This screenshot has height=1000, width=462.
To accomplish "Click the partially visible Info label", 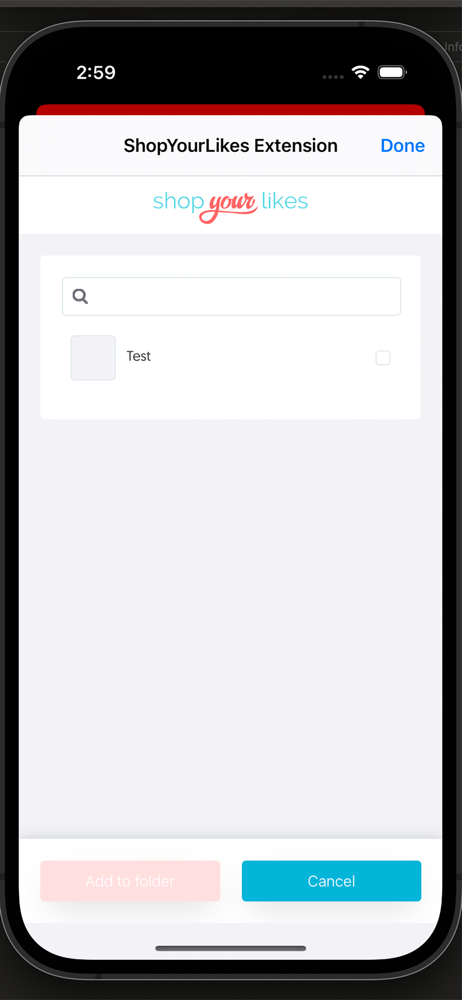I will click(452, 47).
